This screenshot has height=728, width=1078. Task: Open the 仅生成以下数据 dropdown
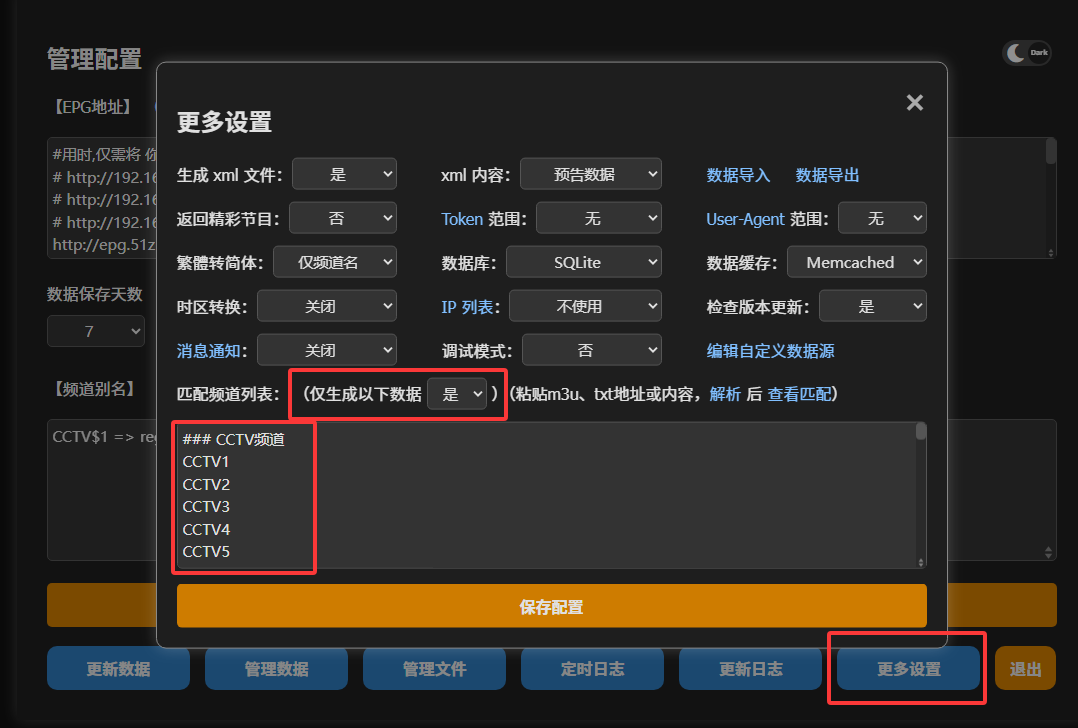click(x=457, y=394)
